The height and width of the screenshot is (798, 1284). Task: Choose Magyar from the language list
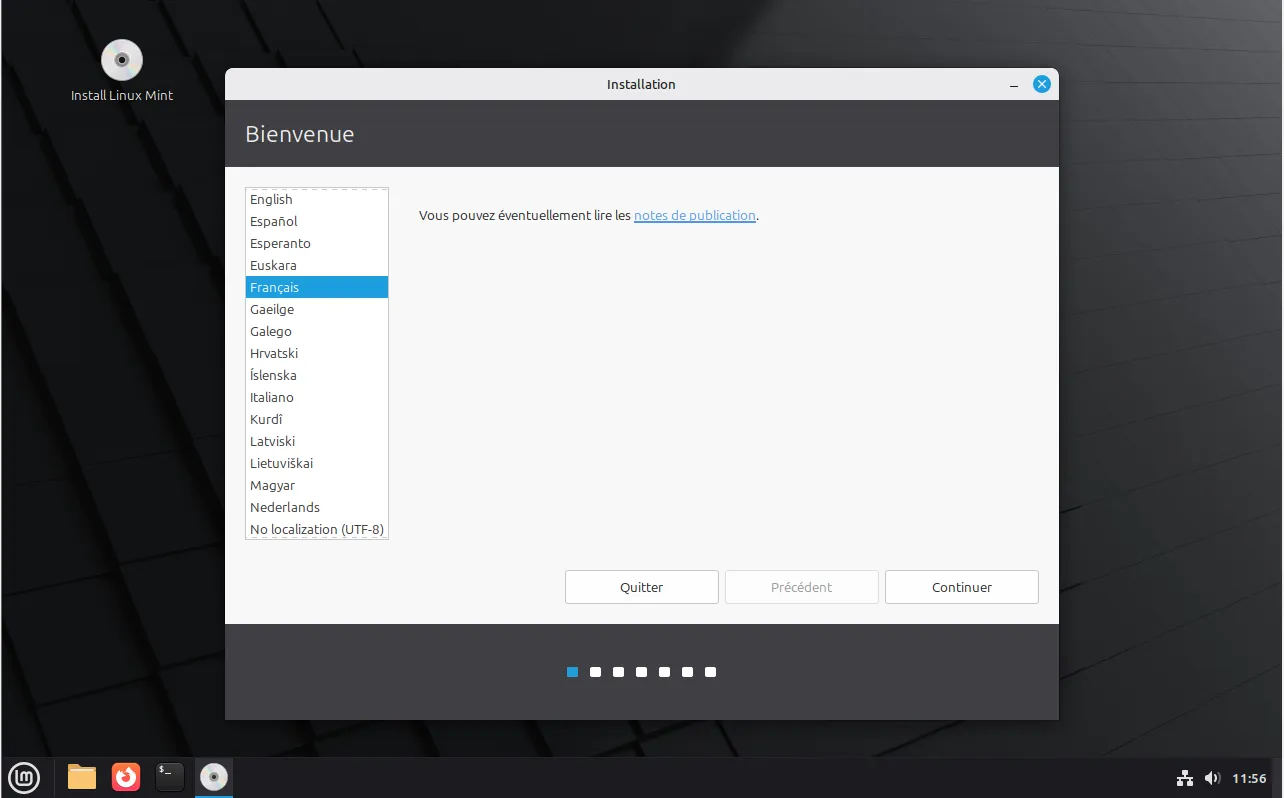pyautogui.click(x=272, y=485)
